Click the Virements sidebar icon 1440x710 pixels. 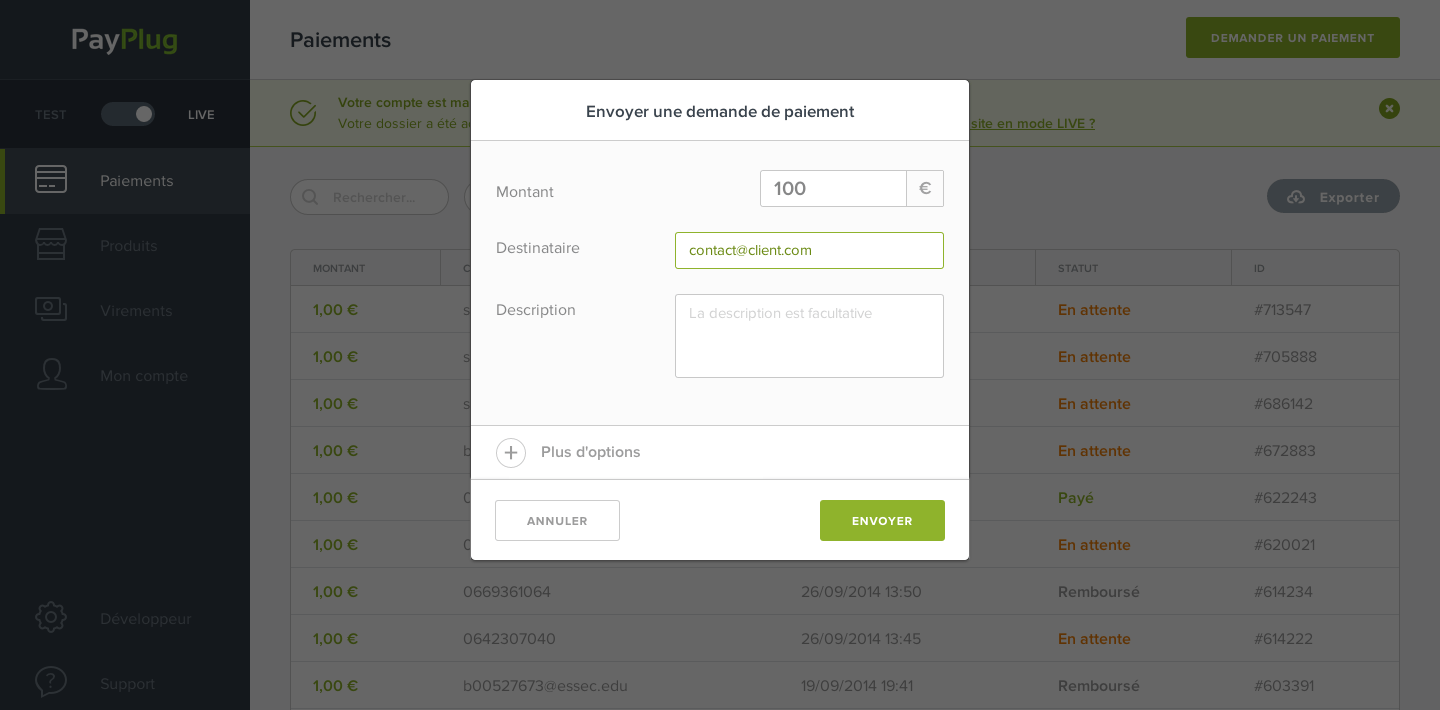pyautogui.click(x=51, y=310)
